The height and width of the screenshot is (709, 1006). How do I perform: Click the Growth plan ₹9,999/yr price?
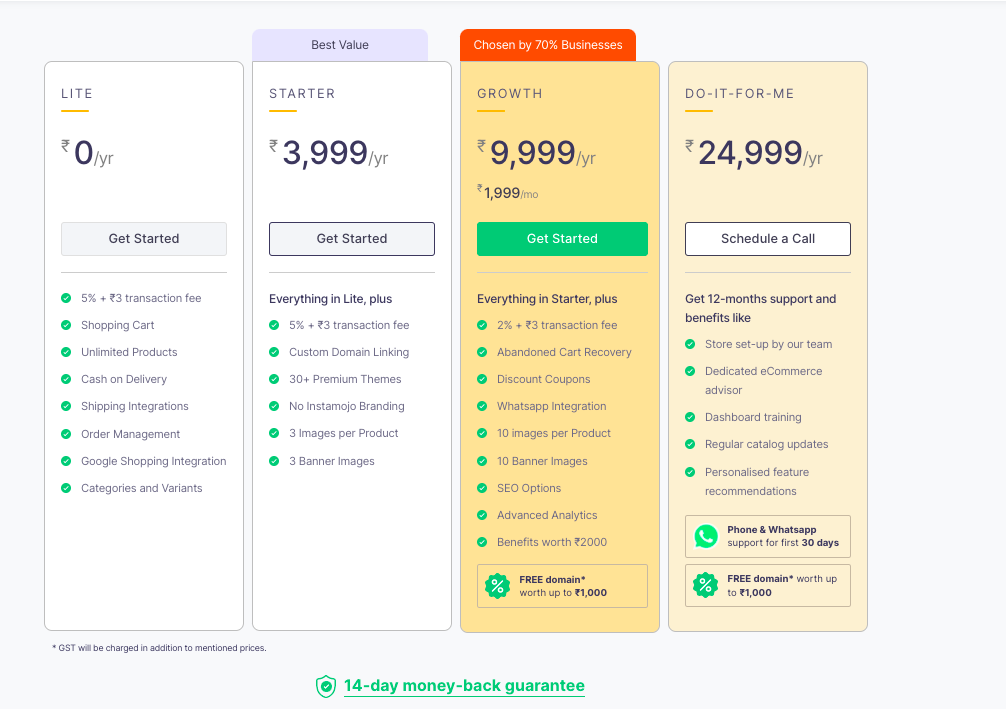click(536, 154)
